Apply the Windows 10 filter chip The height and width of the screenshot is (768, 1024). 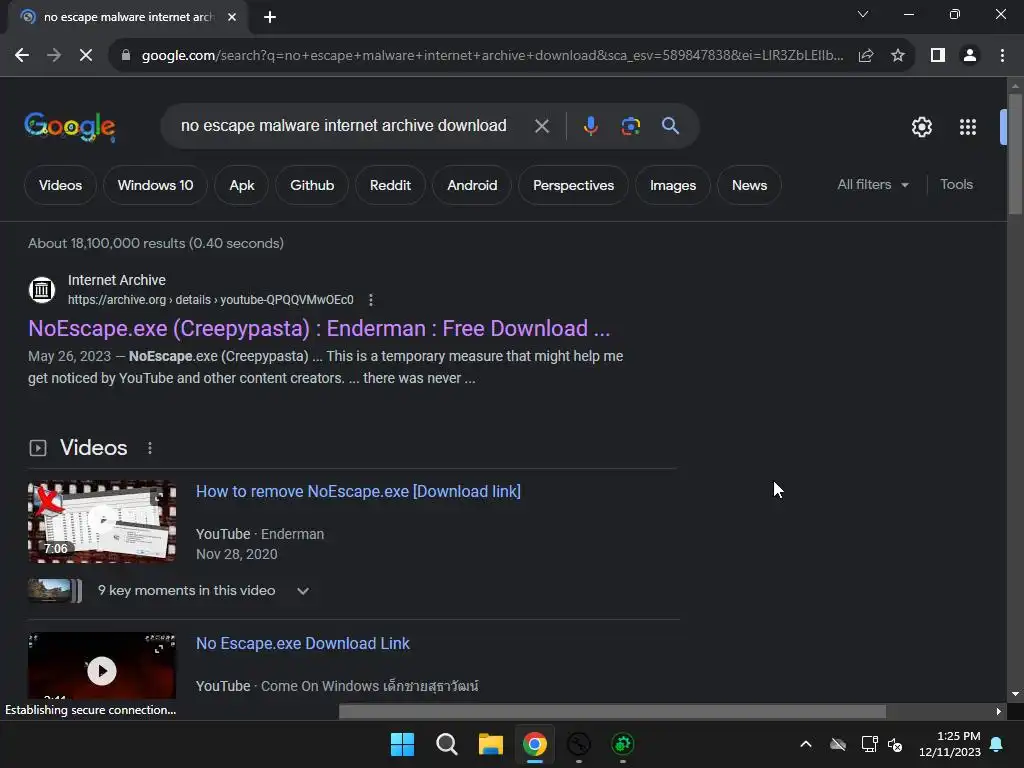pos(155,185)
